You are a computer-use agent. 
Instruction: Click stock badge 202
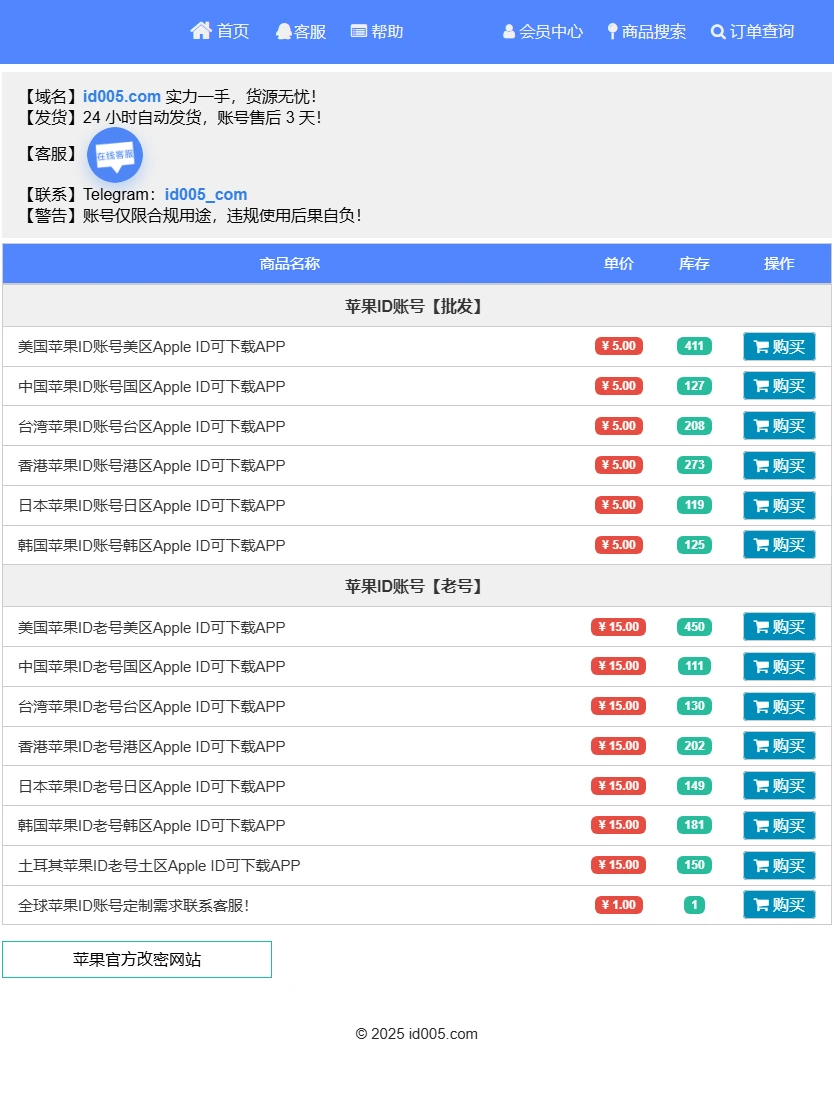click(694, 746)
